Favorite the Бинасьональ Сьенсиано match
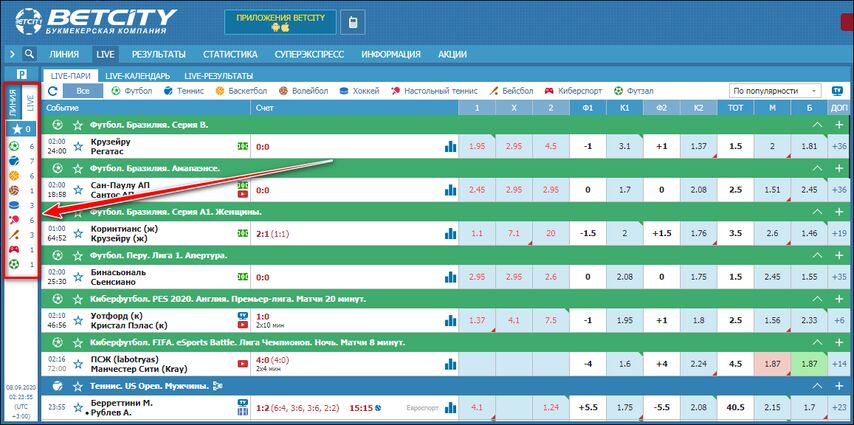 pos(78,277)
